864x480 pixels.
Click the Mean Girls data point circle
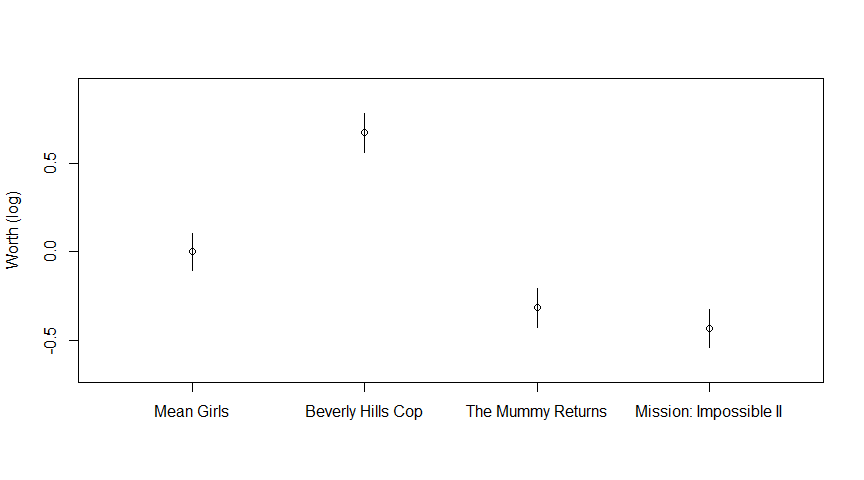pos(192,252)
